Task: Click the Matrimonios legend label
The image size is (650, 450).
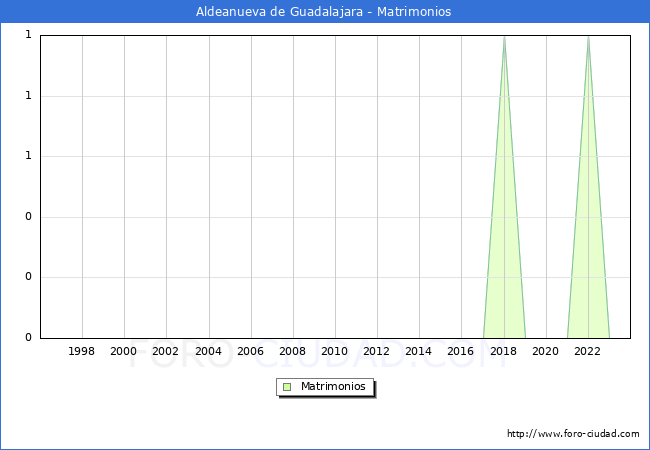Action: 333,387
